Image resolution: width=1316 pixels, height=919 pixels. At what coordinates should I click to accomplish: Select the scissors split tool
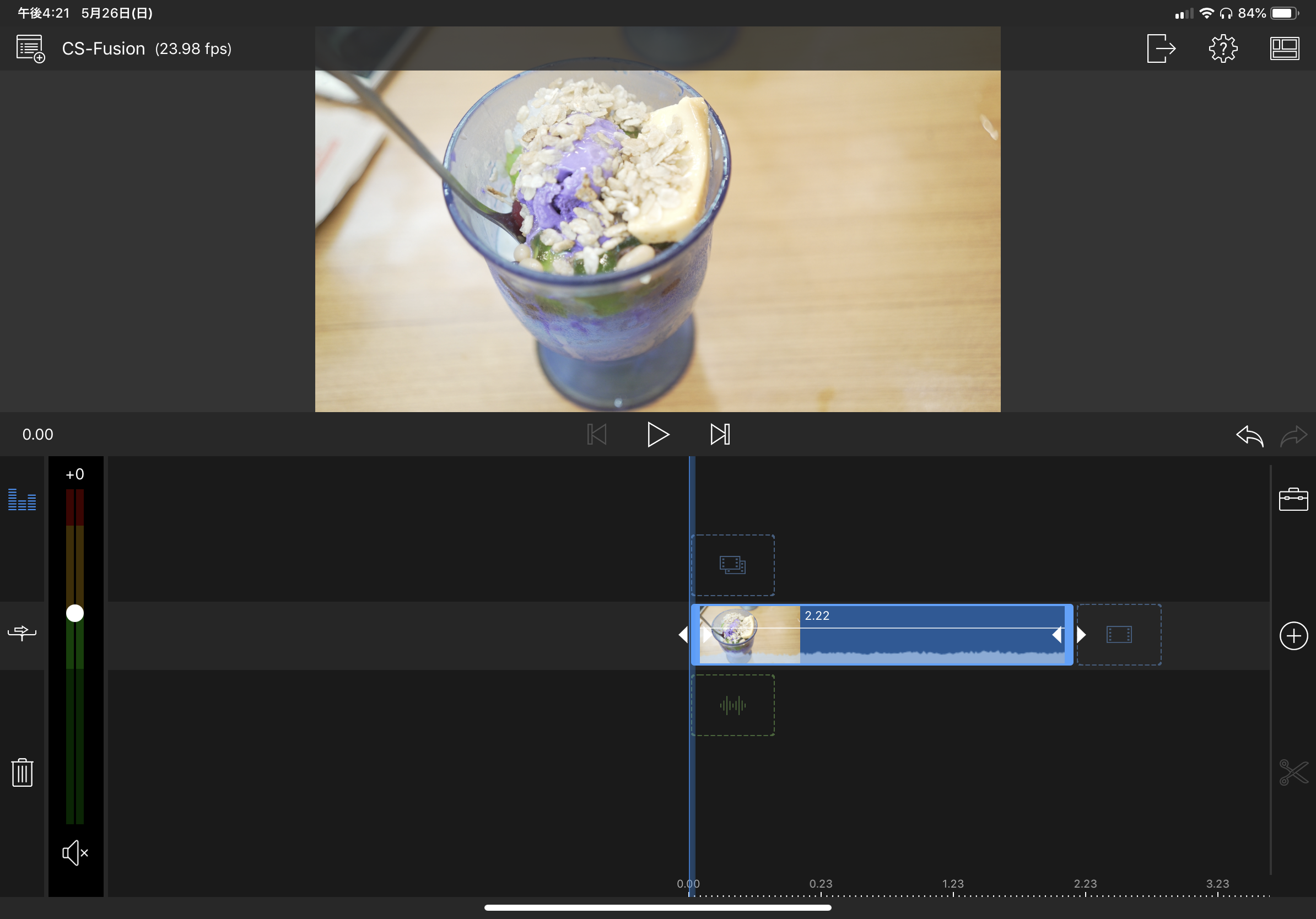click(1293, 772)
